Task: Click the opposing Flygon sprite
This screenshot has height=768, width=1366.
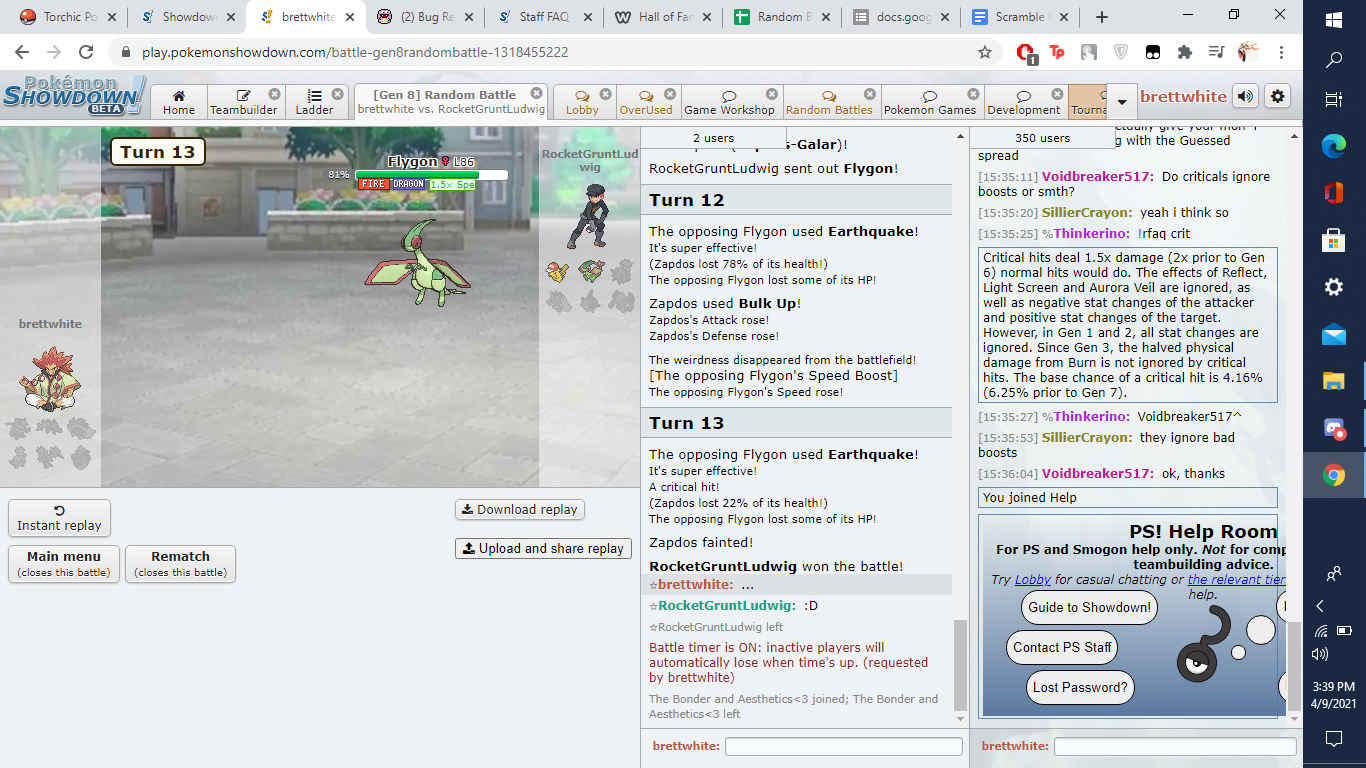Action: [x=418, y=264]
